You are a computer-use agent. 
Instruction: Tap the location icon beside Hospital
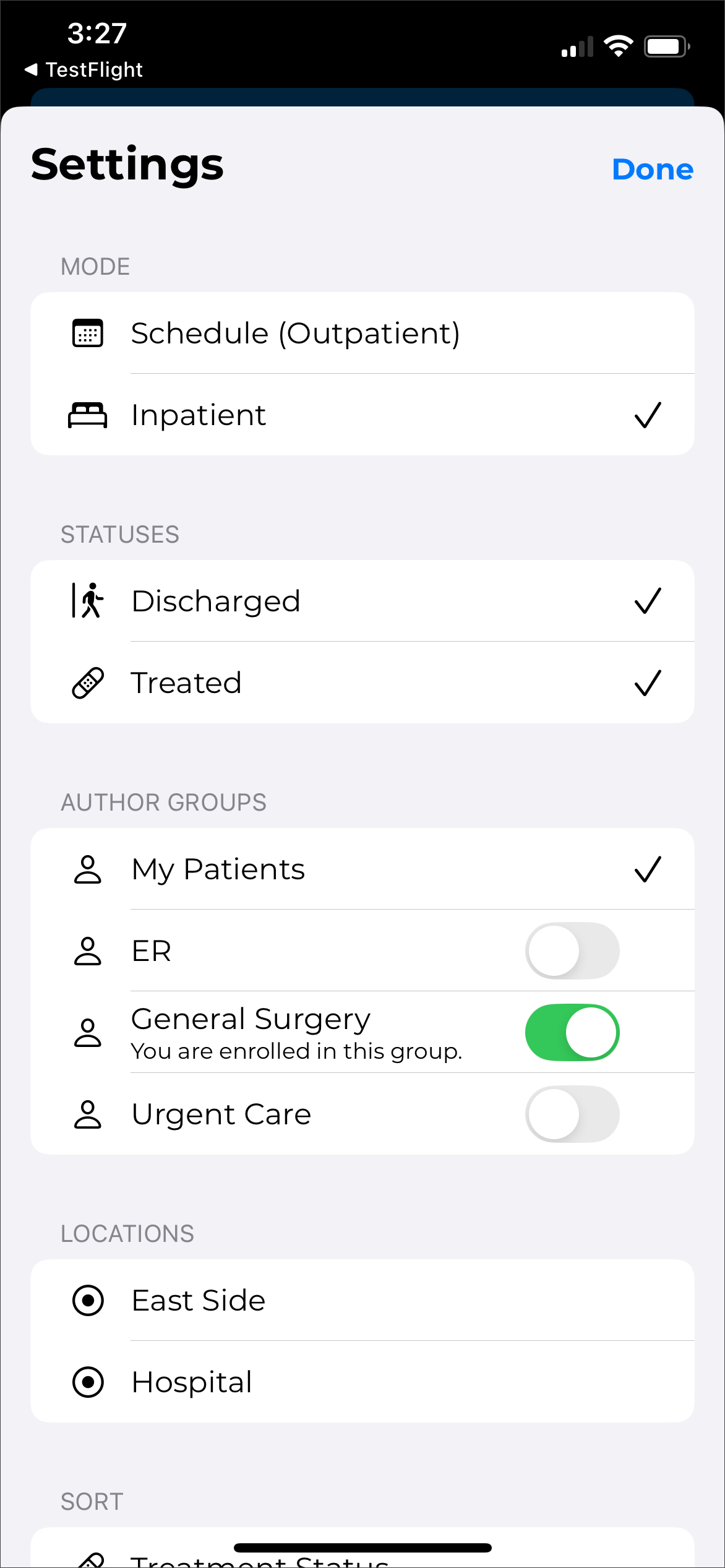[88, 1382]
